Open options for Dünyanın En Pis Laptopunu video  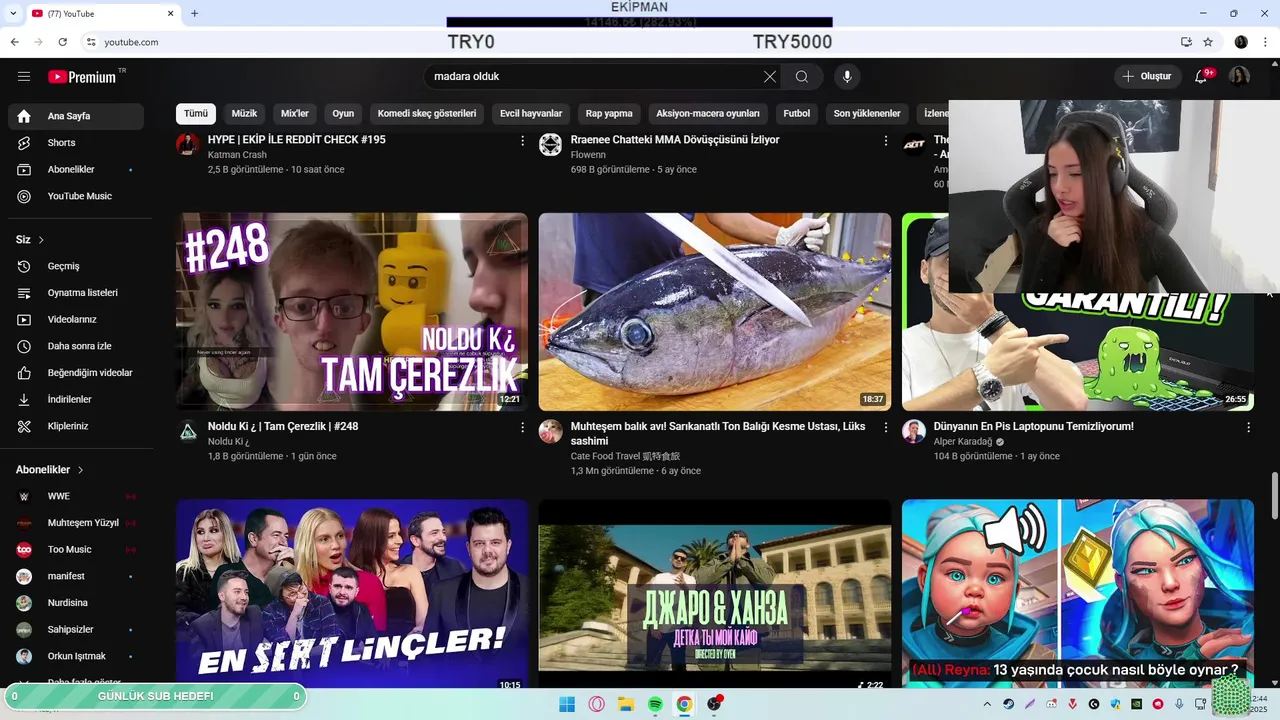pyautogui.click(x=1248, y=427)
